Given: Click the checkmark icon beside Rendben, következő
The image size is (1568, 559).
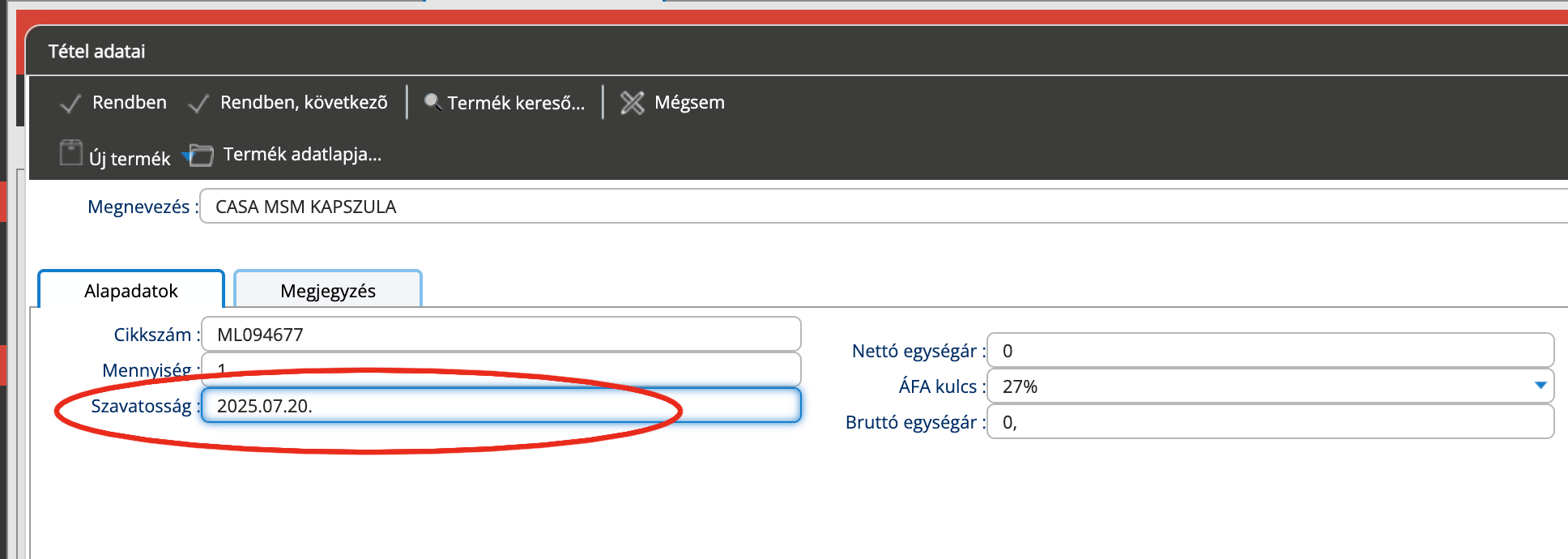Looking at the screenshot, I should (x=198, y=103).
